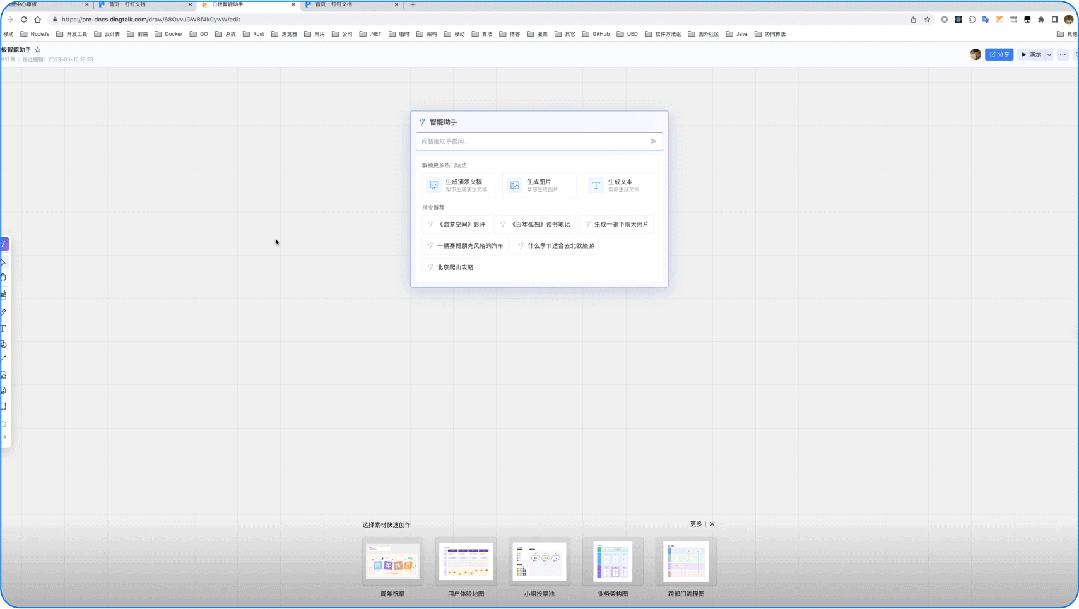This screenshot has height=609, width=1079.
Task: Click the blue share button
Action: click(998, 54)
